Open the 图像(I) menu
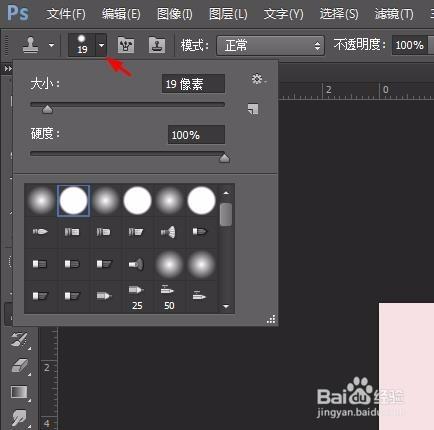This screenshot has height=430, width=434. click(175, 14)
